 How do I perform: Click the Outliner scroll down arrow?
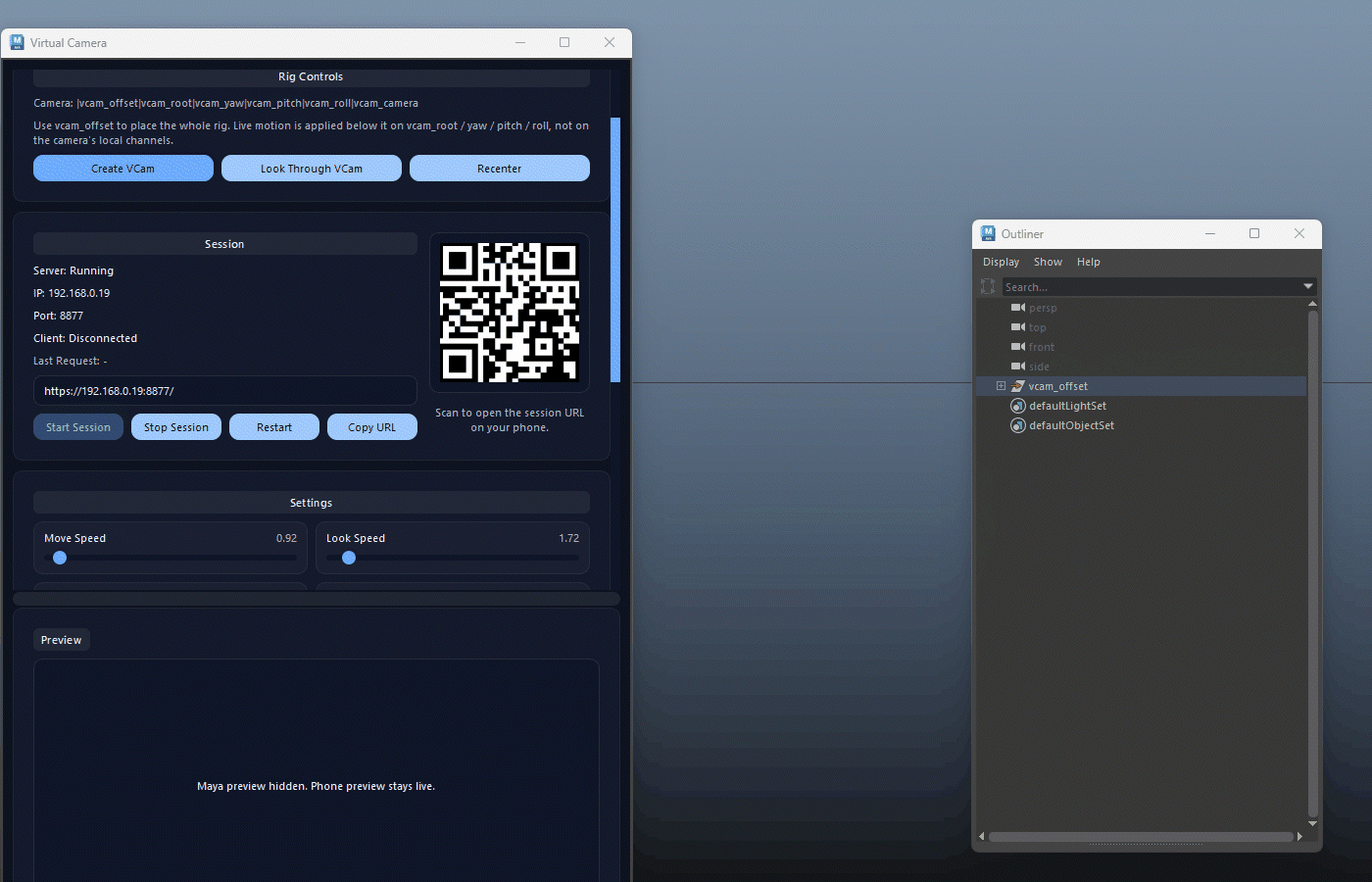tap(1312, 823)
